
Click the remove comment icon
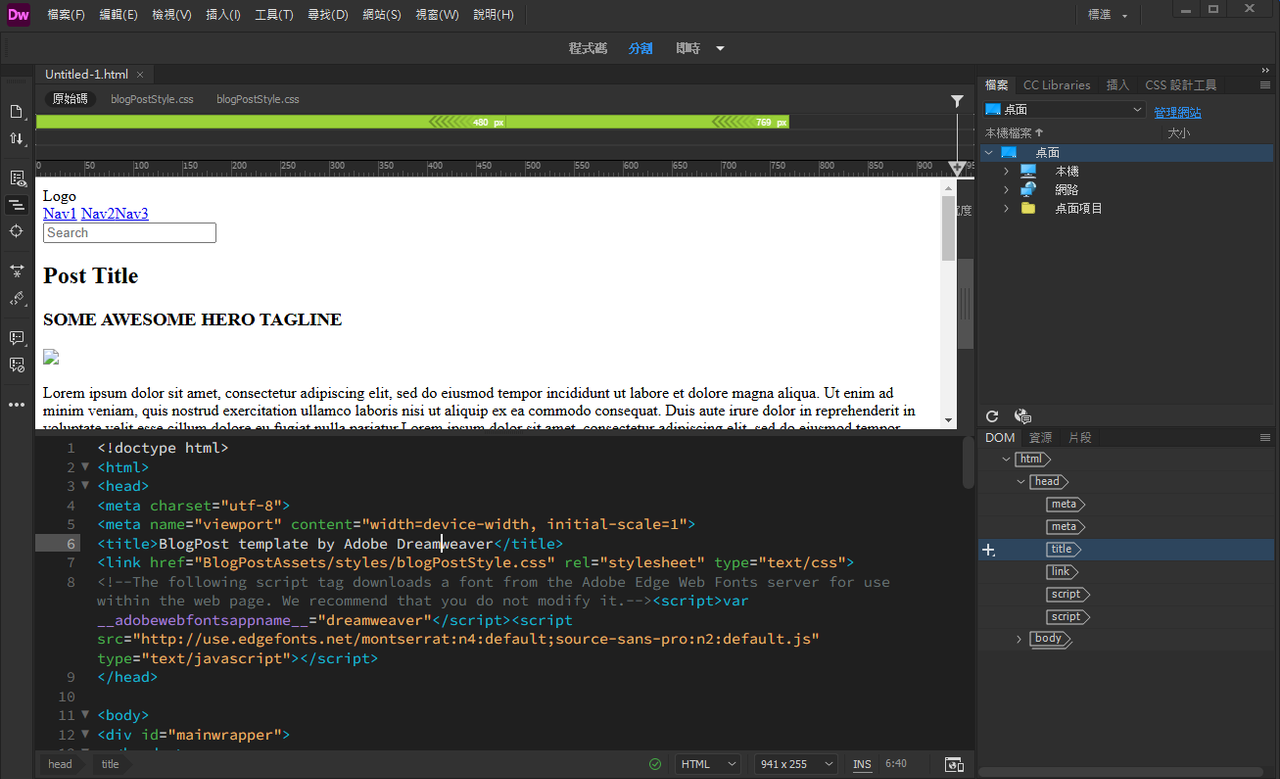coord(17,365)
